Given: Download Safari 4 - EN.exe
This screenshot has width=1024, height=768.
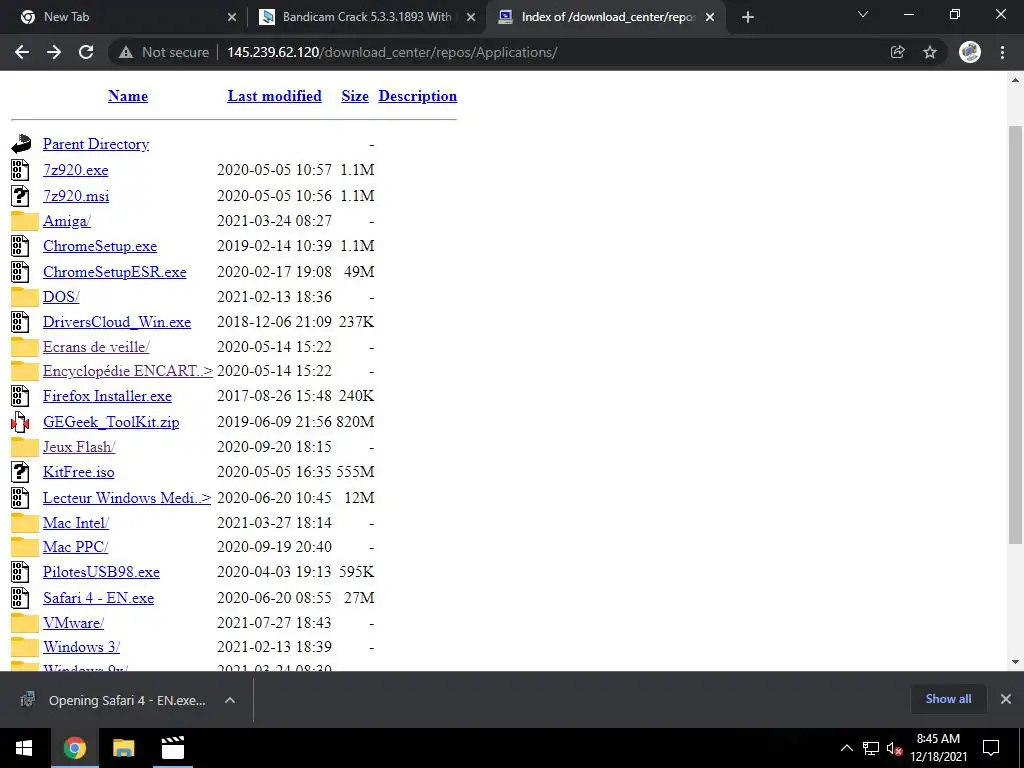Looking at the screenshot, I should point(99,598).
